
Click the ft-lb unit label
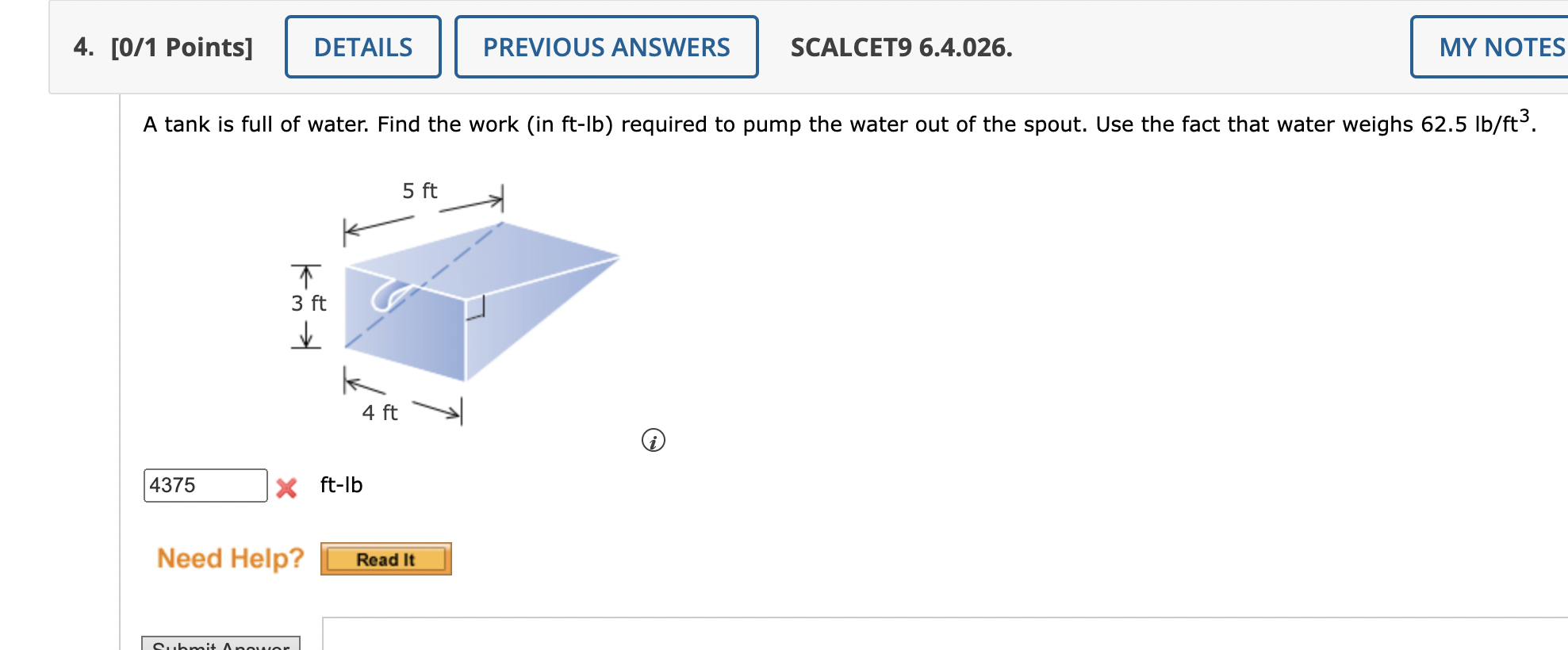pos(340,485)
